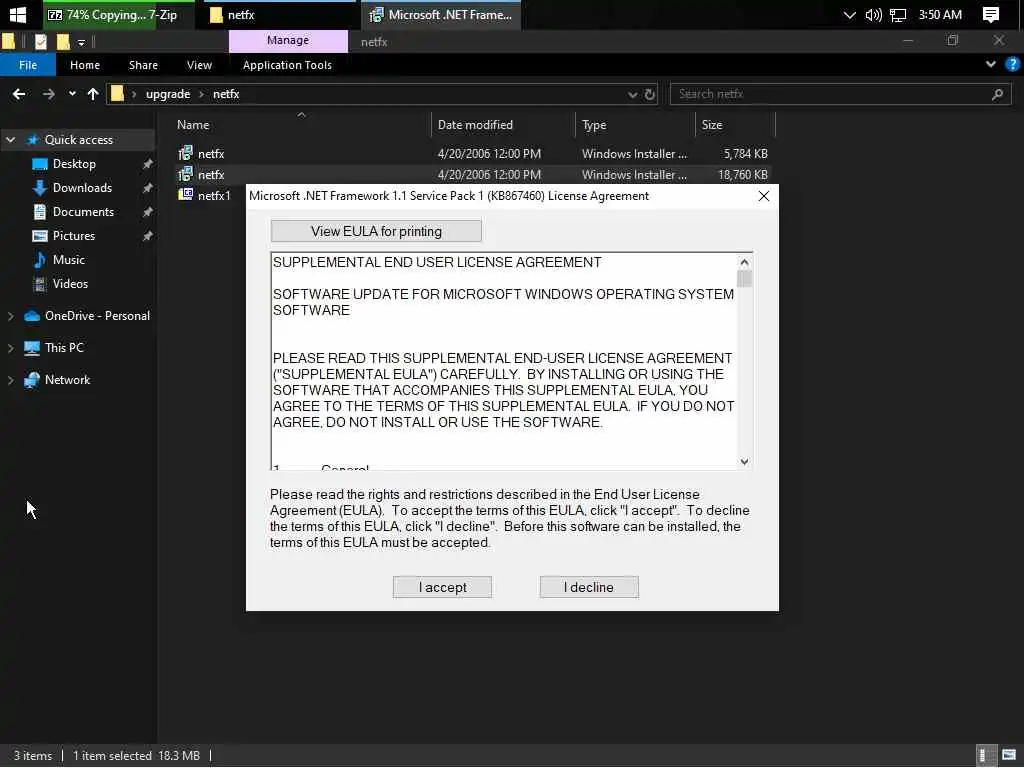Viewport: 1024px width, 768px height.
Task: Refresh the netfx folder view
Action: click(650, 95)
